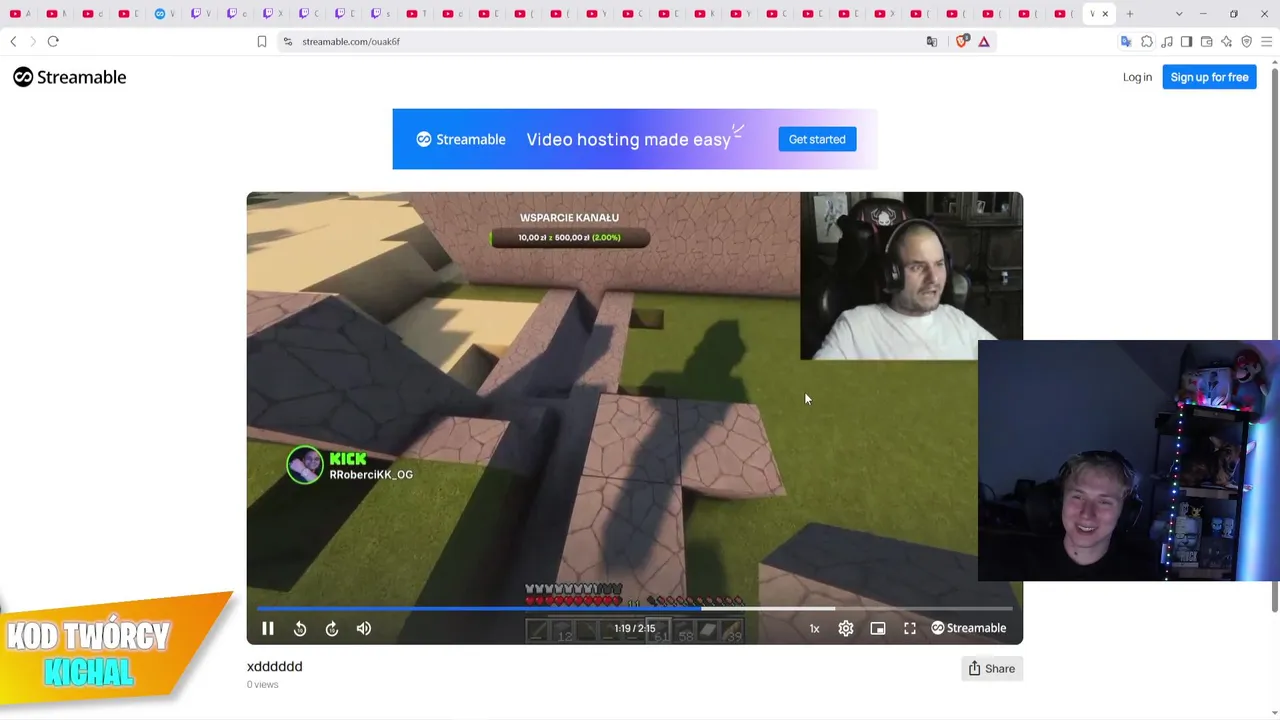1280x720 pixels.
Task: Switch to the tab left of the active tab
Action: (x=1064, y=14)
